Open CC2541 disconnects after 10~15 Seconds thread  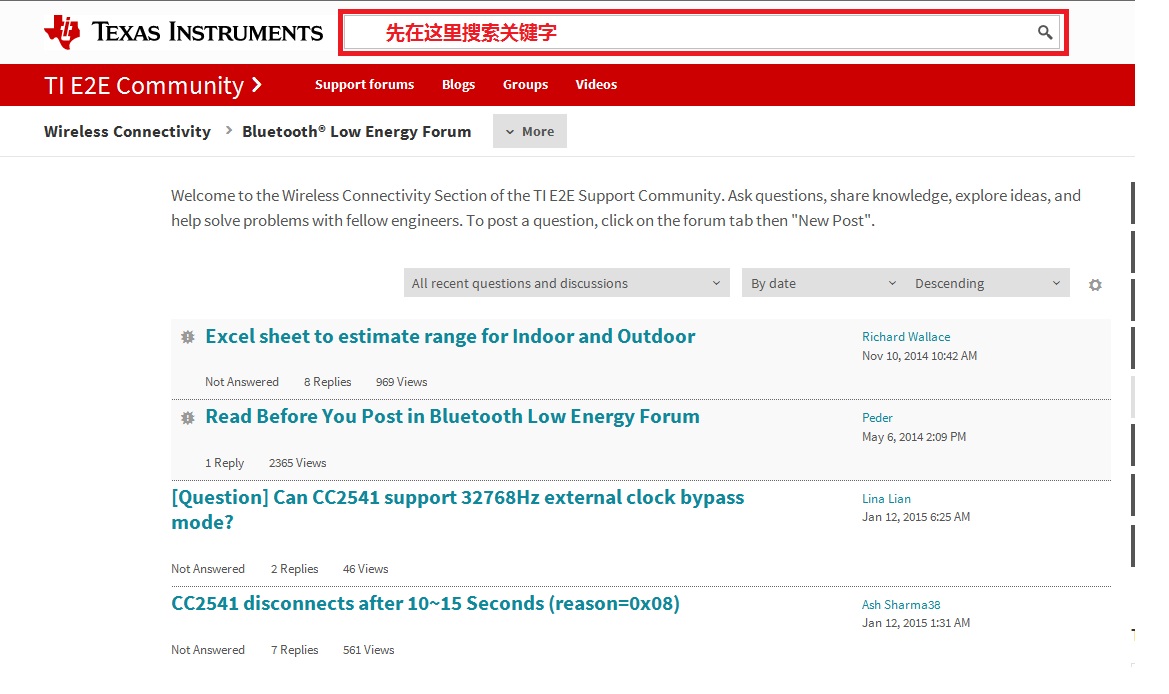point(425,603)
